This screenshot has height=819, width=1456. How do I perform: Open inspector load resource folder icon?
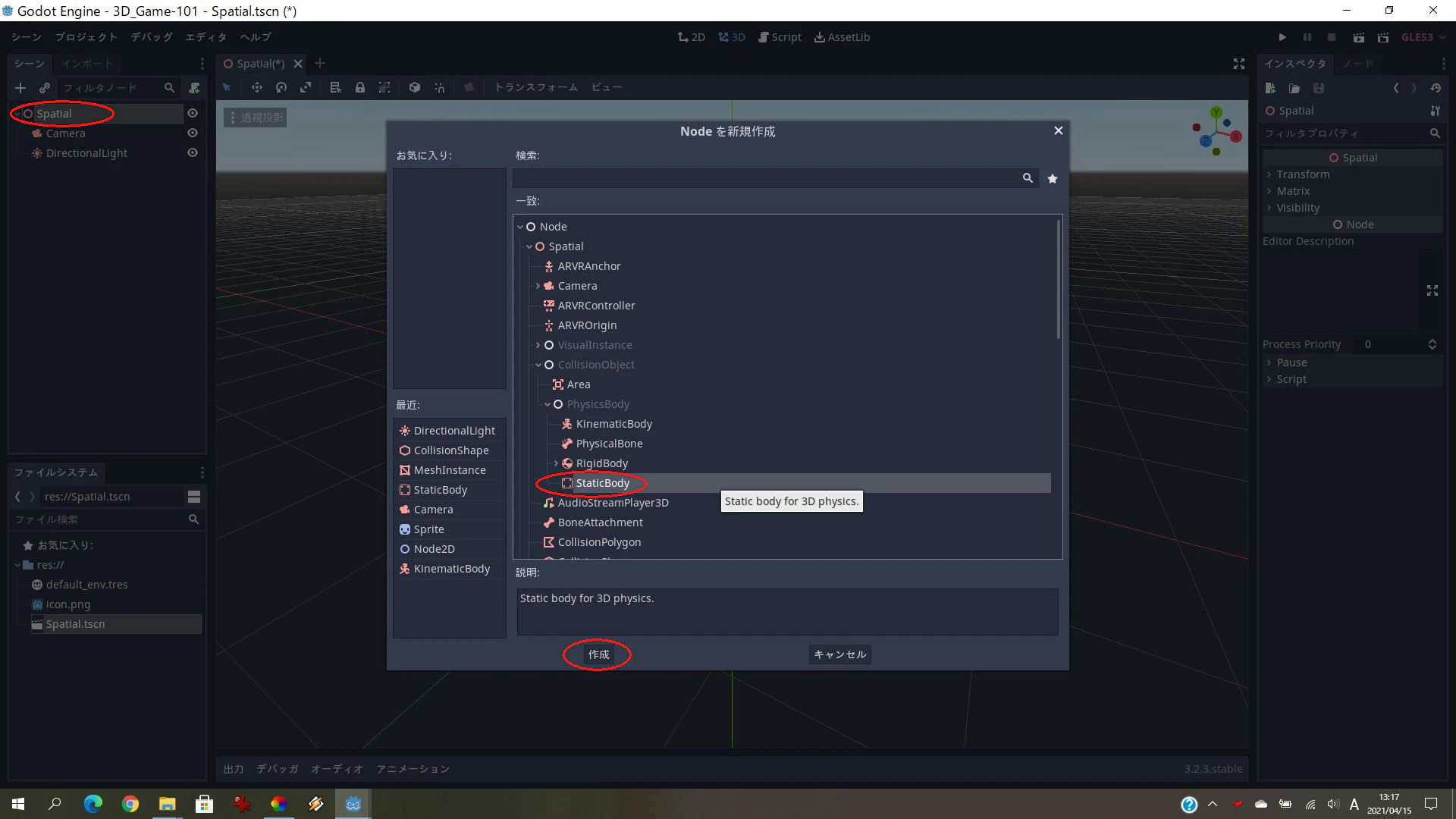1294,88
